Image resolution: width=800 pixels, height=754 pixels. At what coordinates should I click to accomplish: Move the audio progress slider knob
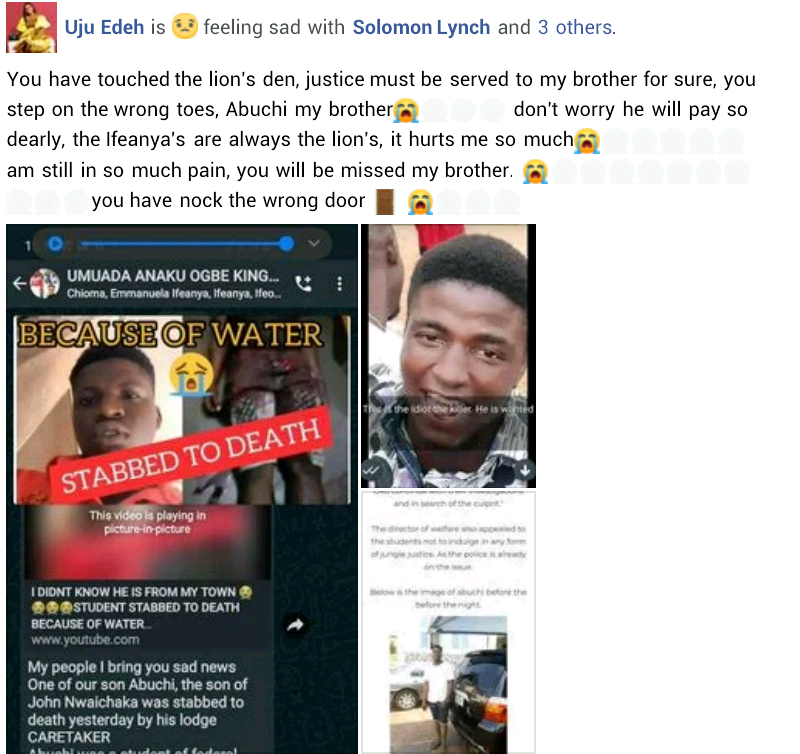click(287, 244)
